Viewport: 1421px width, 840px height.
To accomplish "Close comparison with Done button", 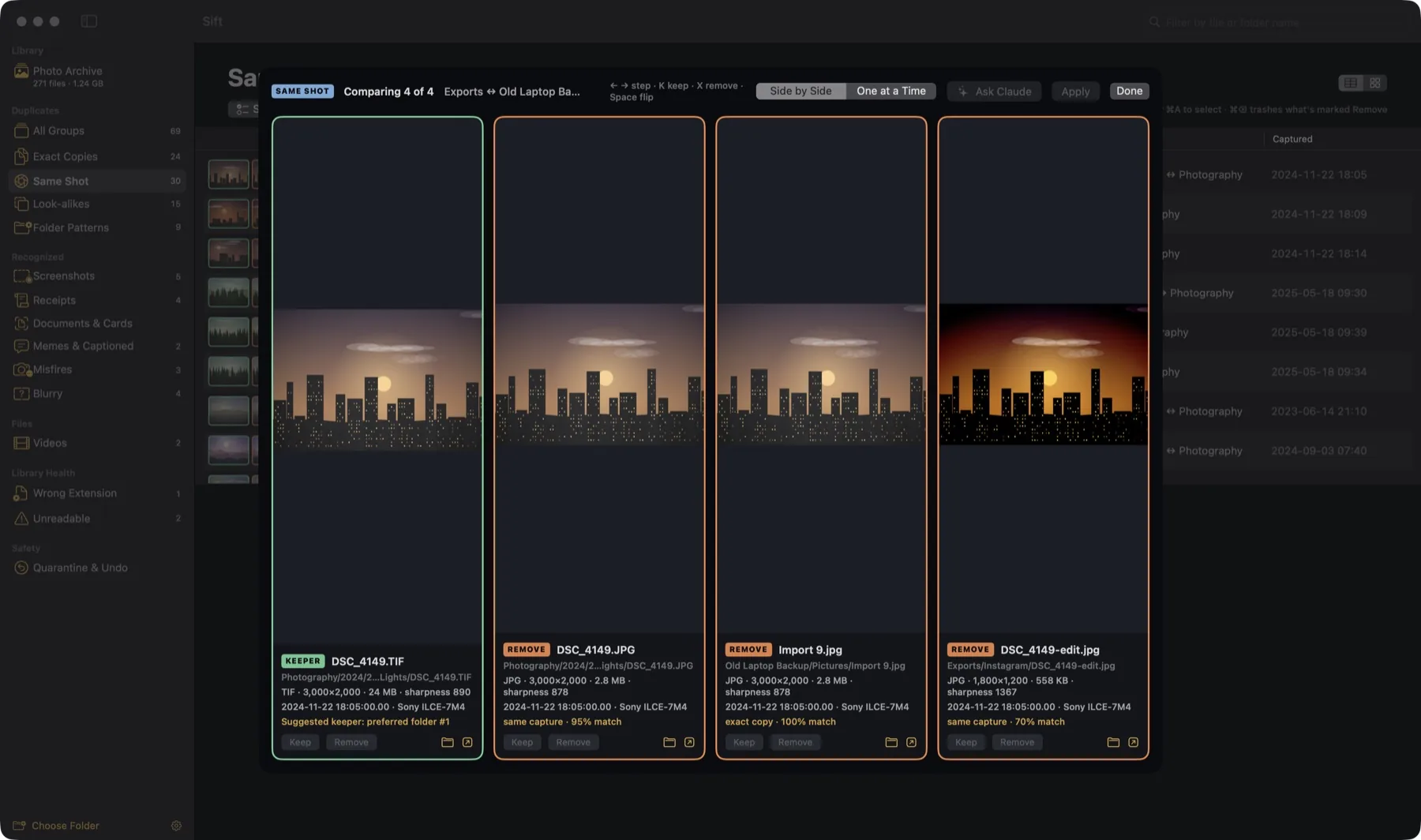I will pyautogui.click(x=1129, y=91).
